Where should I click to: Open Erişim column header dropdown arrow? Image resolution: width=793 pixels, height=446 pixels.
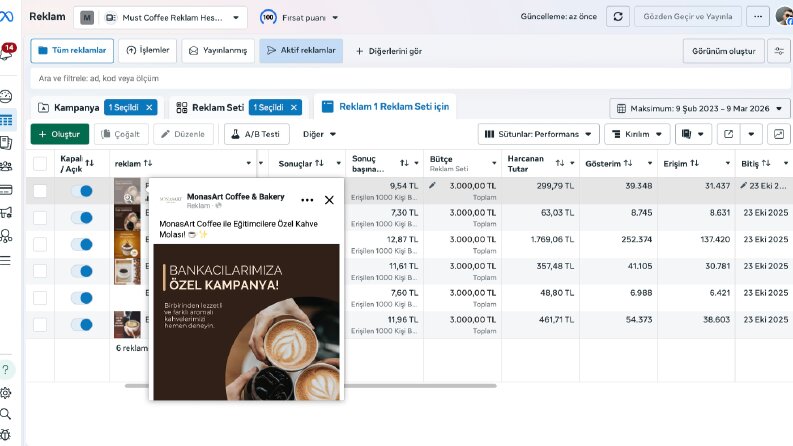click(728, 163)
